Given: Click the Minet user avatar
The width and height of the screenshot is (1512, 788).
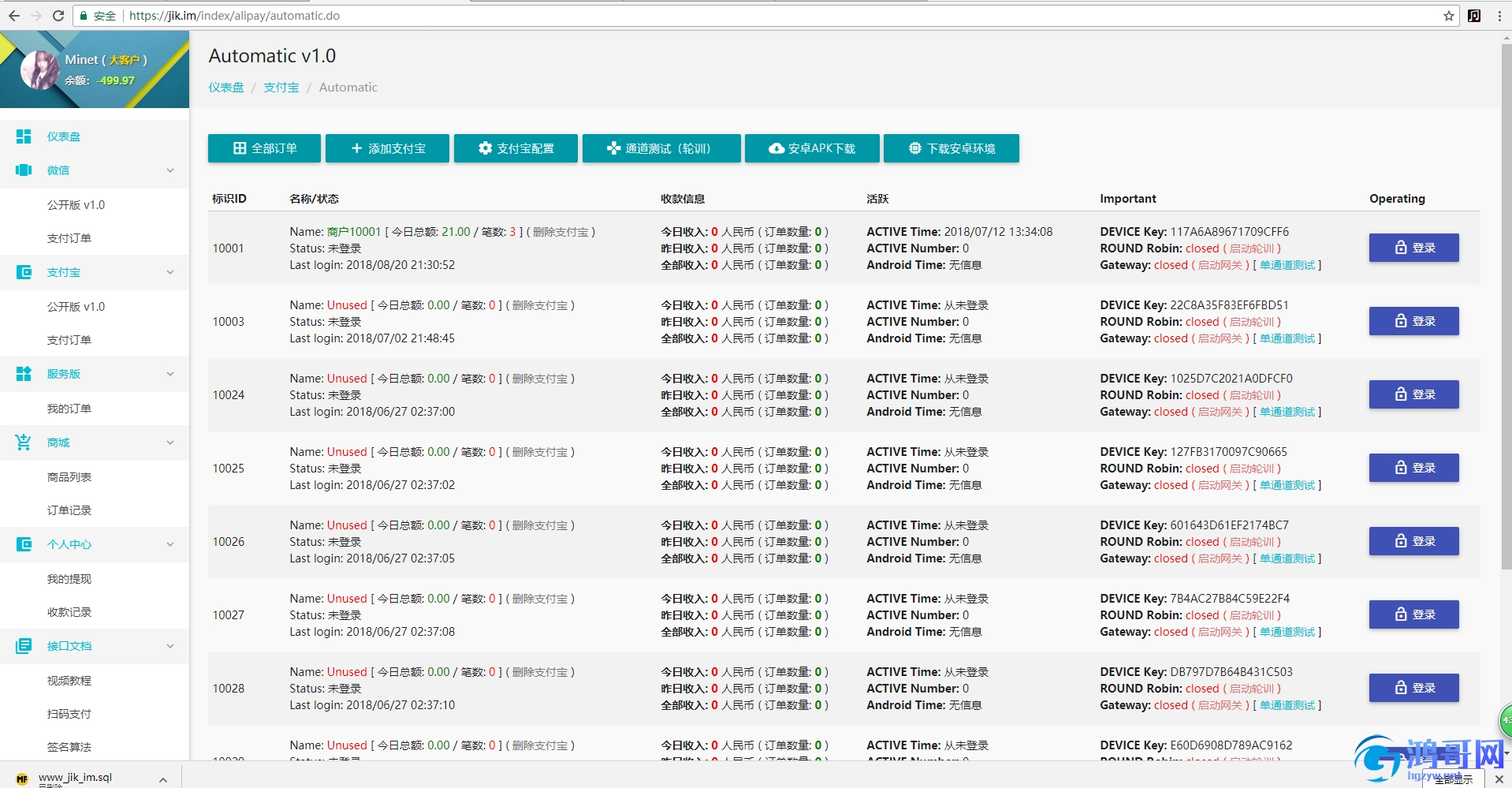Looking at the screenshot, I should [x=41, y=70].
